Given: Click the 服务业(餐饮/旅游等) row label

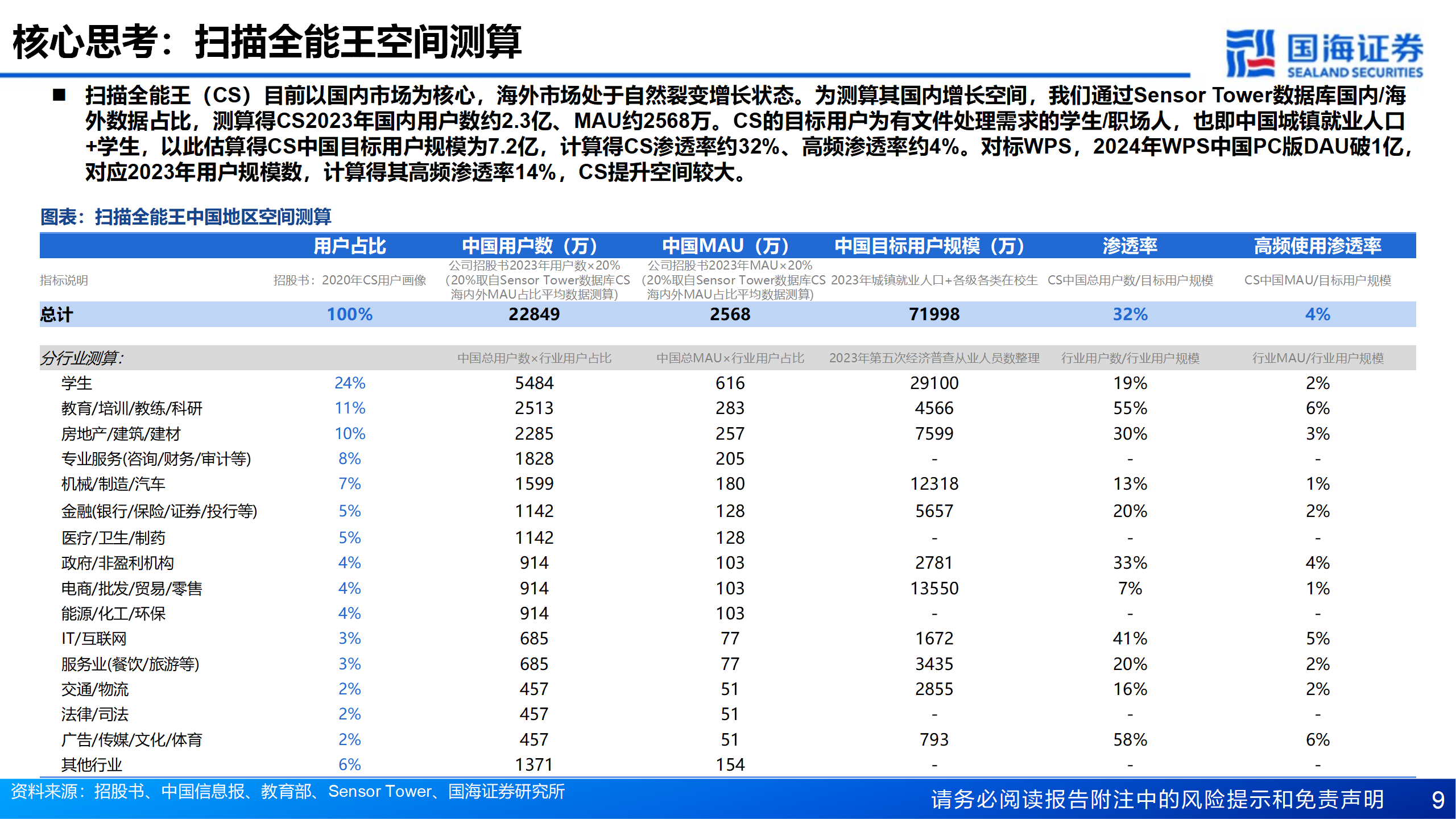Looking at the screenshot, I should pos(130,664).
